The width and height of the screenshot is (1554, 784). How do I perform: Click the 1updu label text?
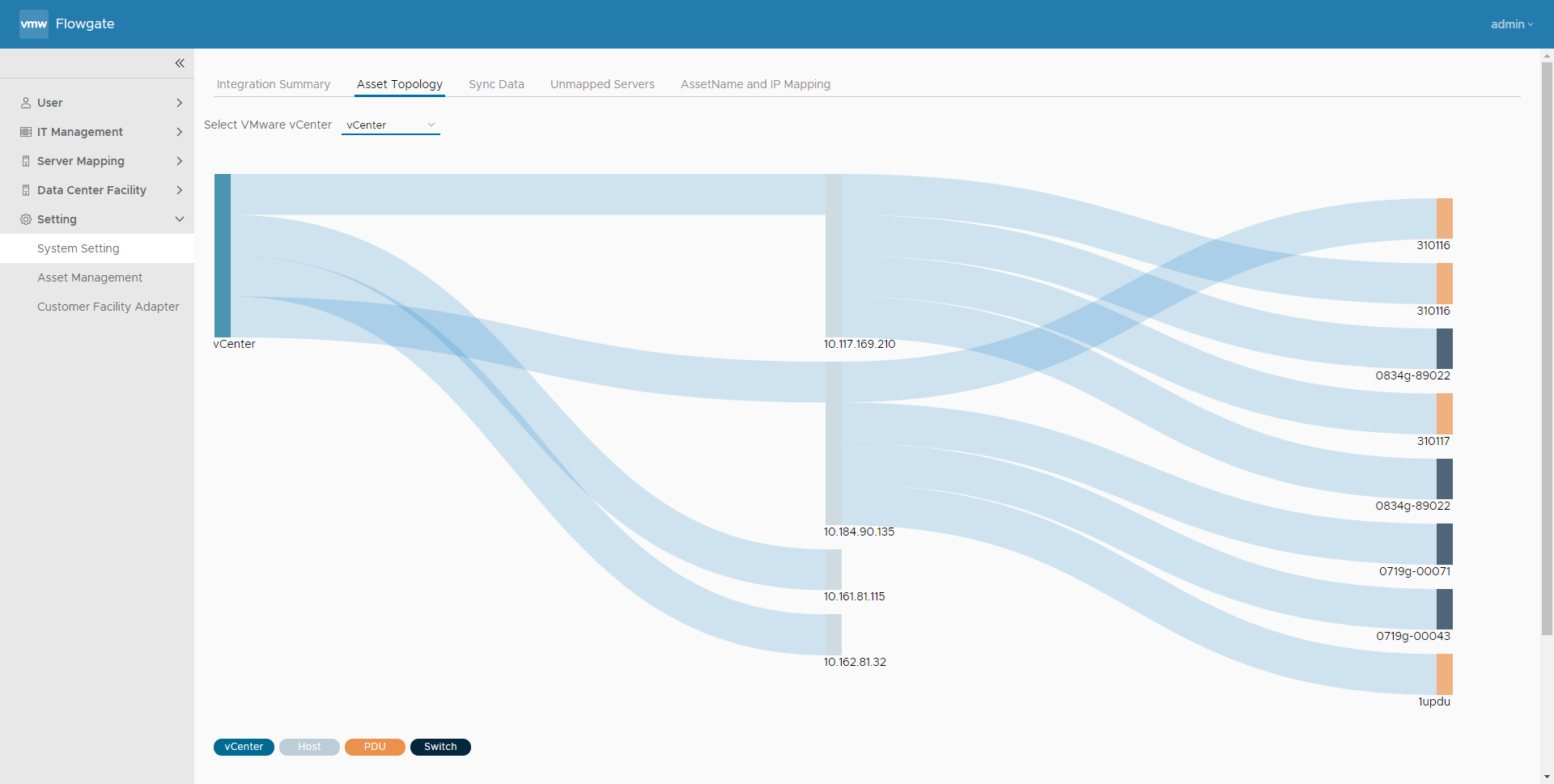pos(1434,701)
